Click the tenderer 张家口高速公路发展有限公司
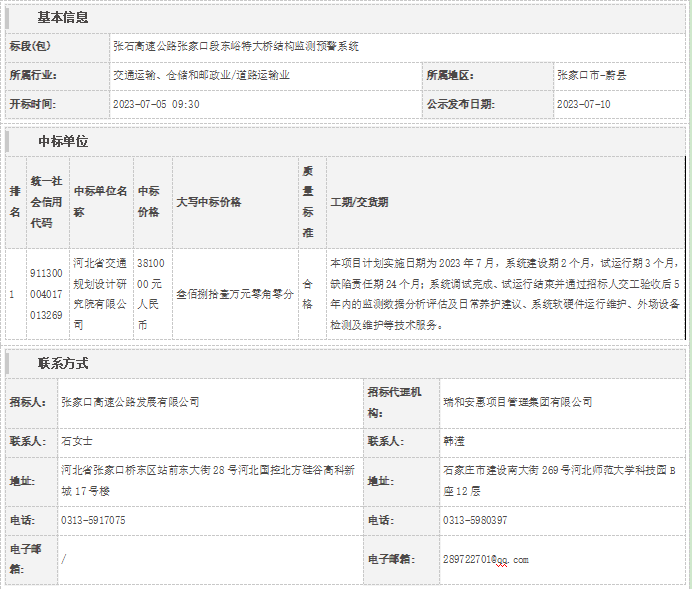The height and width of the screenshot is (589, 692). [x=130, y=402]
